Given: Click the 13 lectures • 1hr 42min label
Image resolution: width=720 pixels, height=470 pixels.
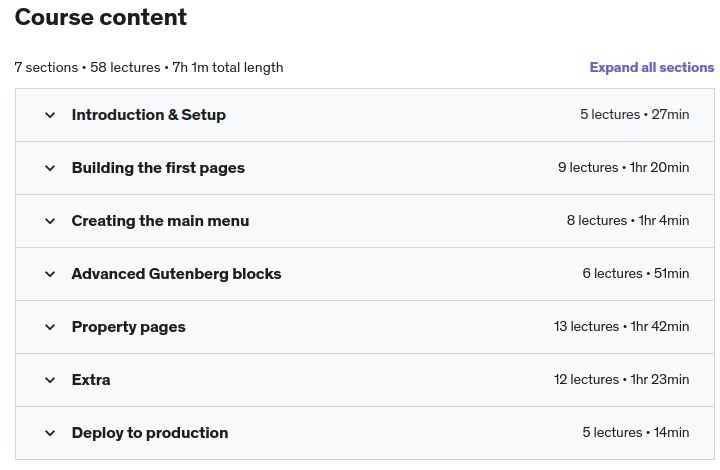Looking at the screenshot, I should (621, 327).
